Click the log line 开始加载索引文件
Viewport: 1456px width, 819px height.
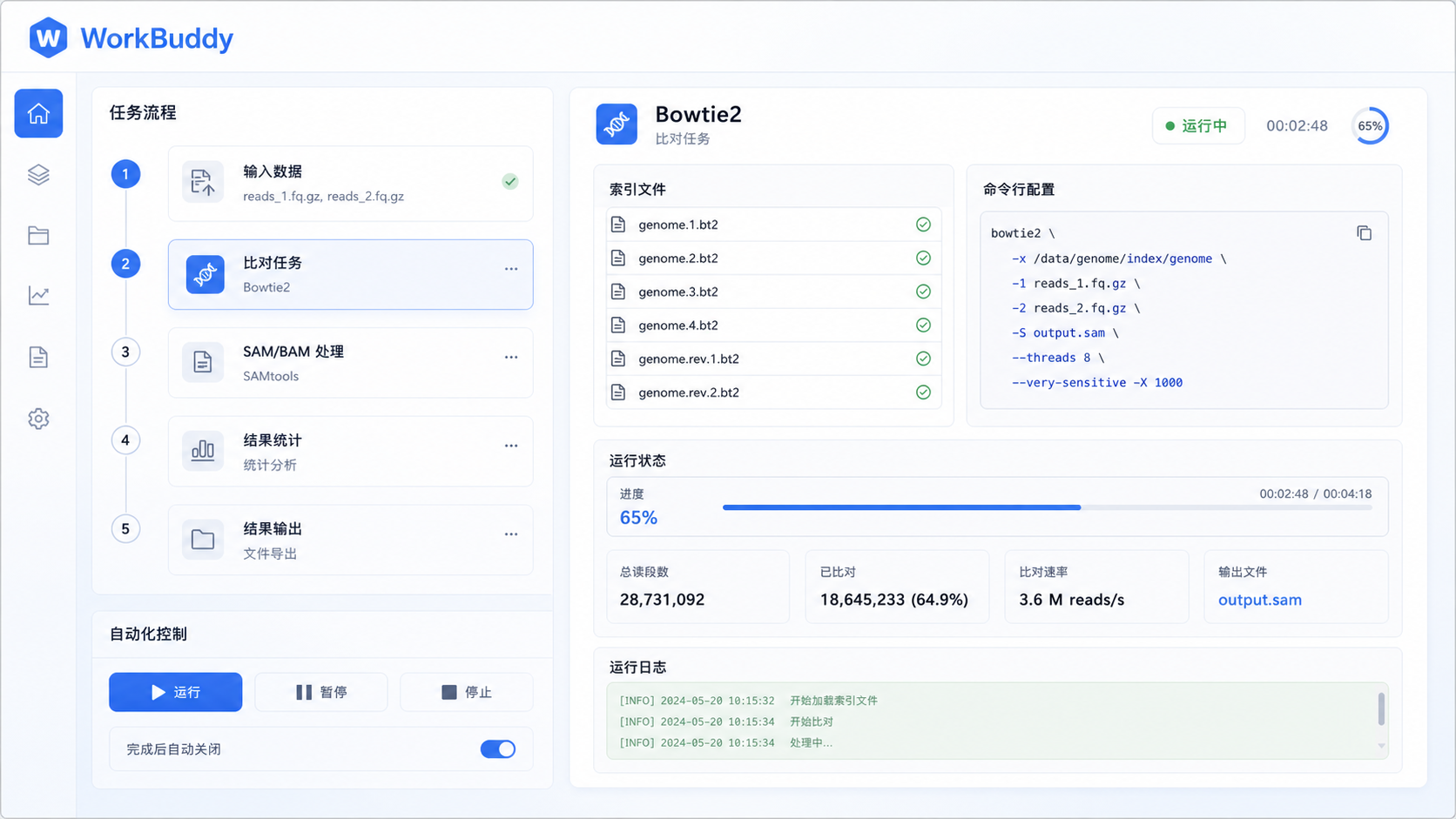pos(833,701)
